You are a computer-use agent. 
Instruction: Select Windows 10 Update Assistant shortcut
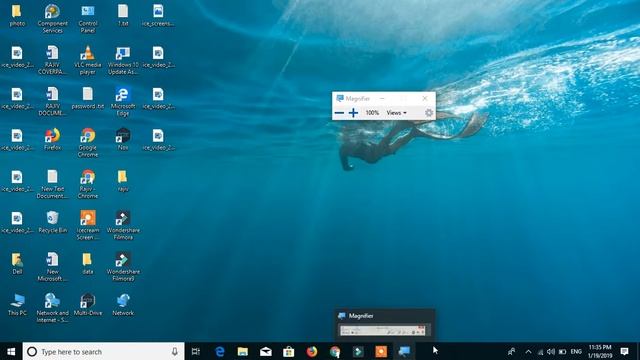click(x=123, y=60)
